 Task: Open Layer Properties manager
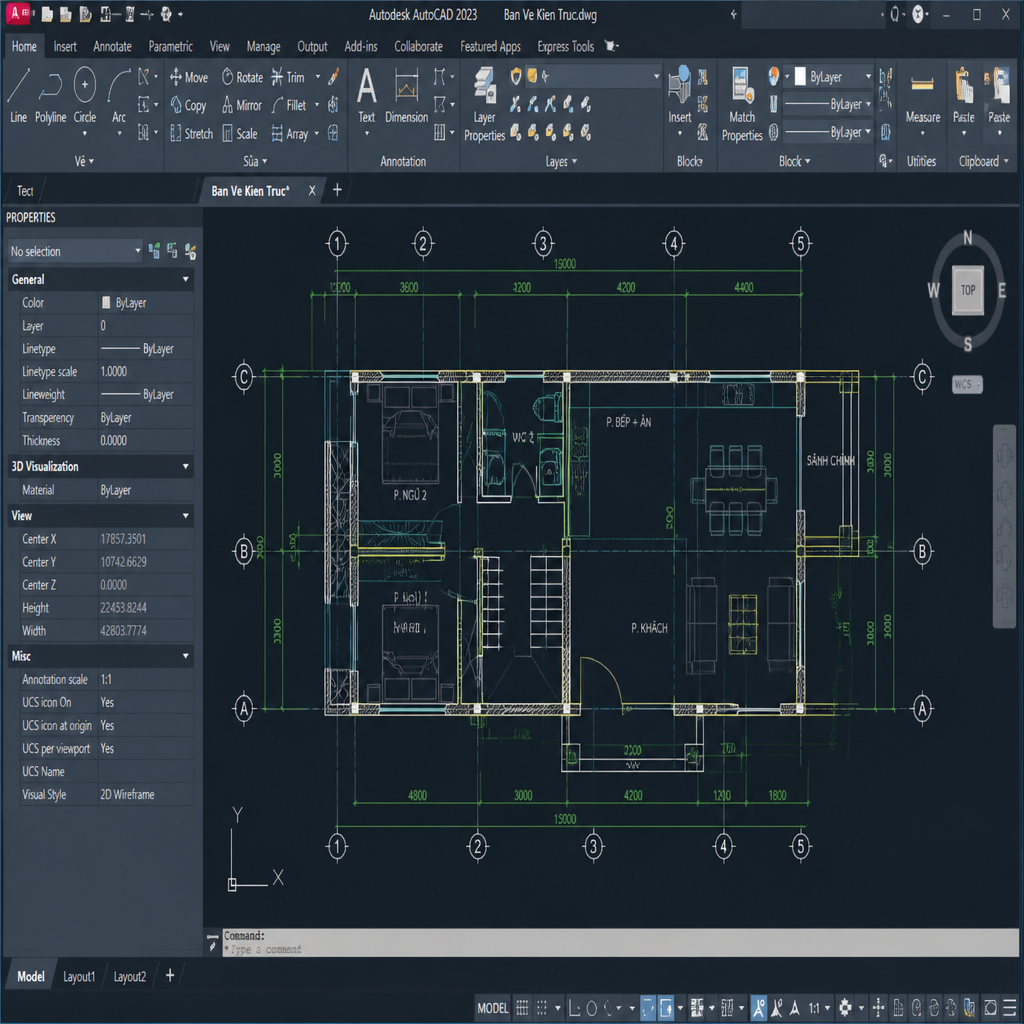click(485, 104)
